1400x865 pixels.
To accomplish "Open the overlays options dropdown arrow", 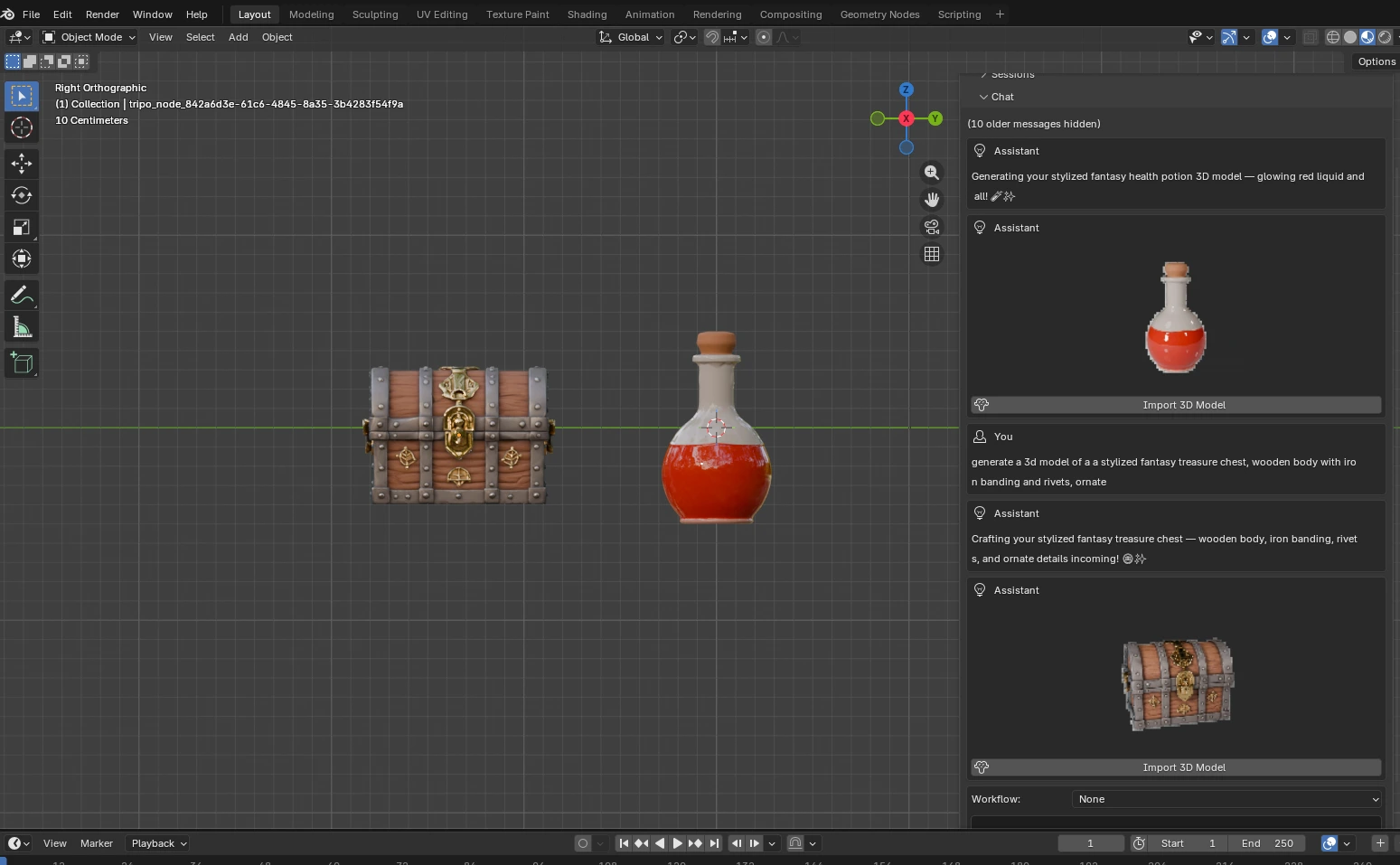I will click(x=1287, y=37).
